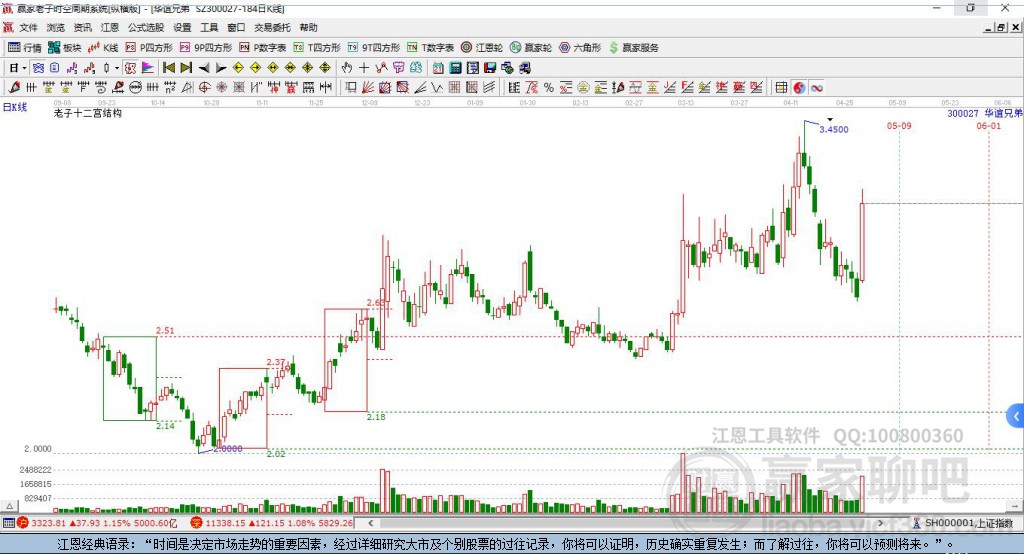
Task: Click the 日K线 chart label
Action: pyautogui.click(x=15, y=107)
